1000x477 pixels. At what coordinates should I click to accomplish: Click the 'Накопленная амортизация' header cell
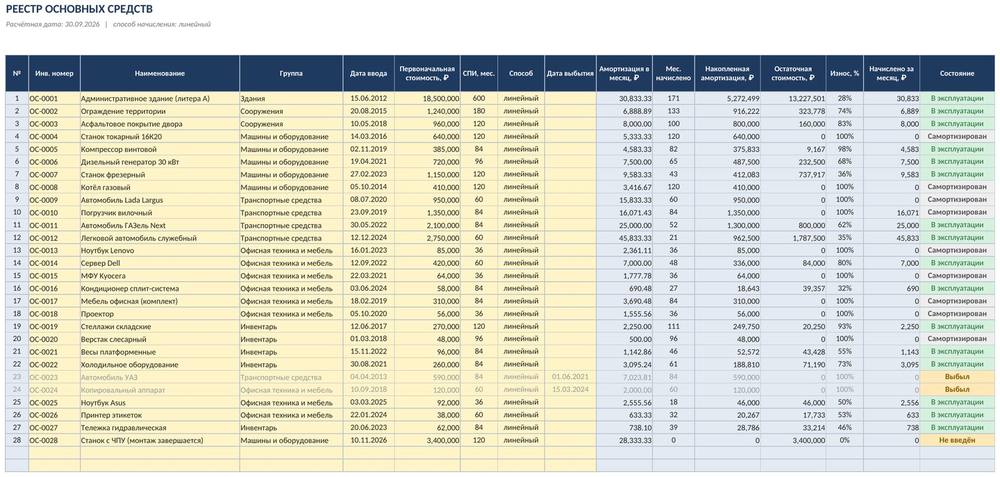pos(727,73)
